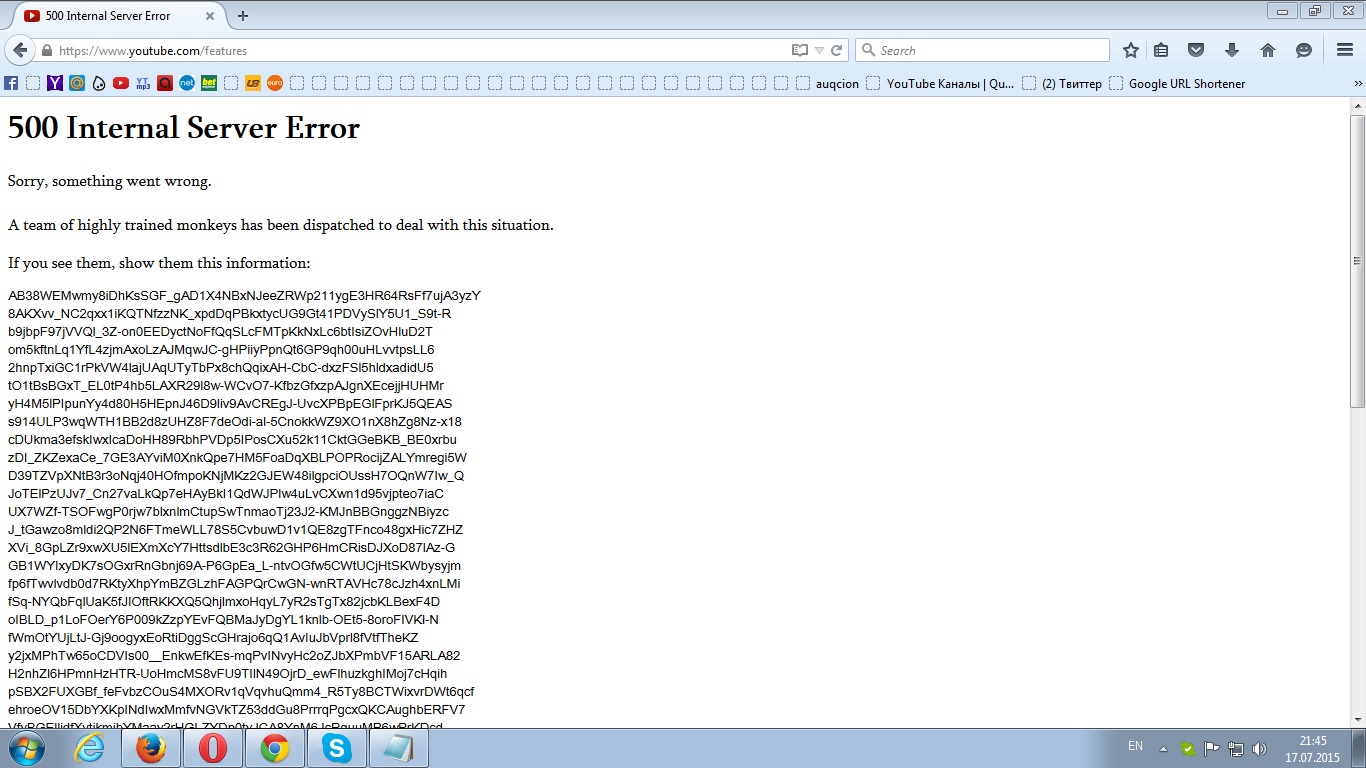The image size is (1366, 768).
Task: Click the padlock site security icon
Action: 46,51
